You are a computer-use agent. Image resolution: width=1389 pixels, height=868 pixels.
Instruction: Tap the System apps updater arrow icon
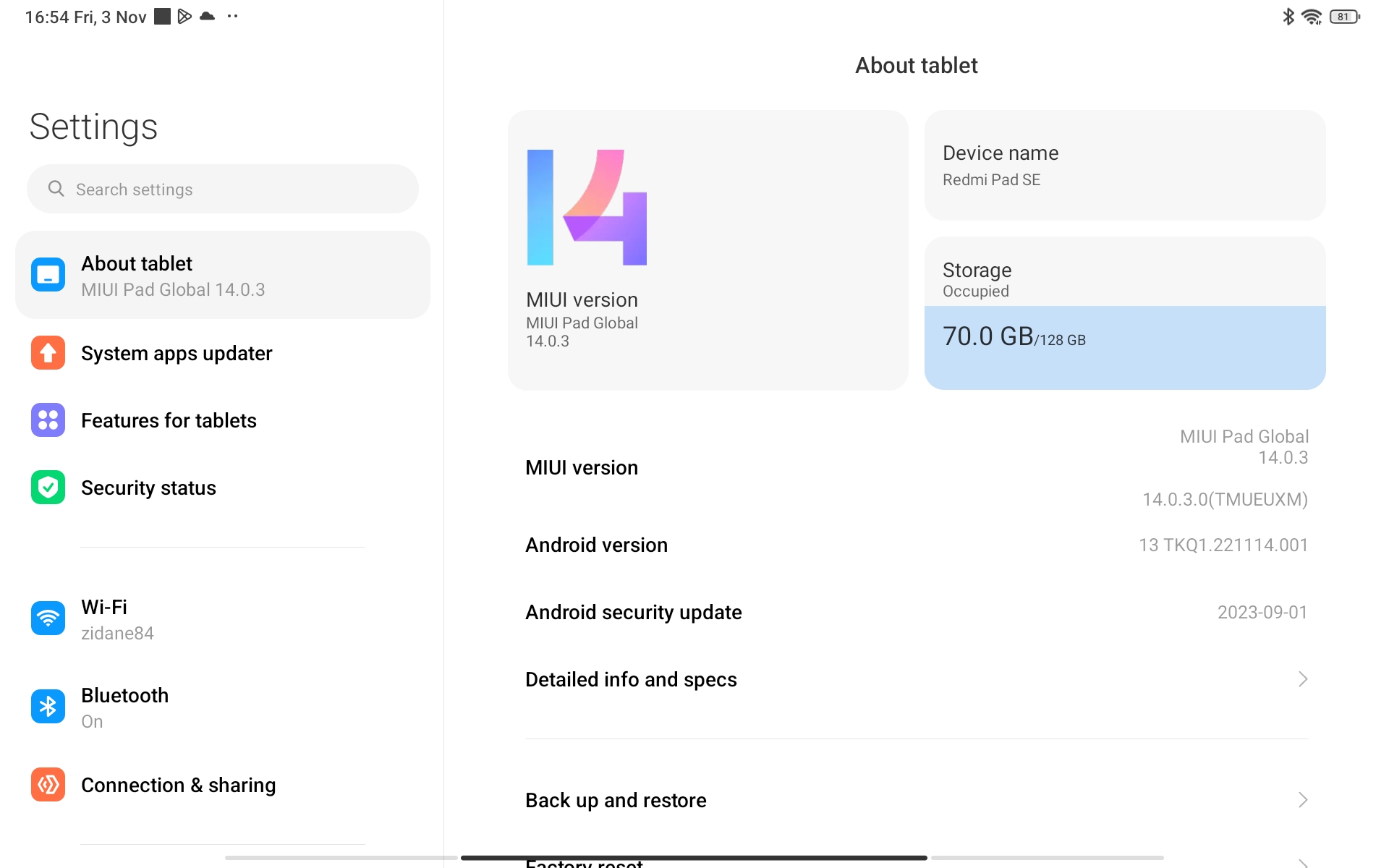pyautogui.click(x=48, y=353)
